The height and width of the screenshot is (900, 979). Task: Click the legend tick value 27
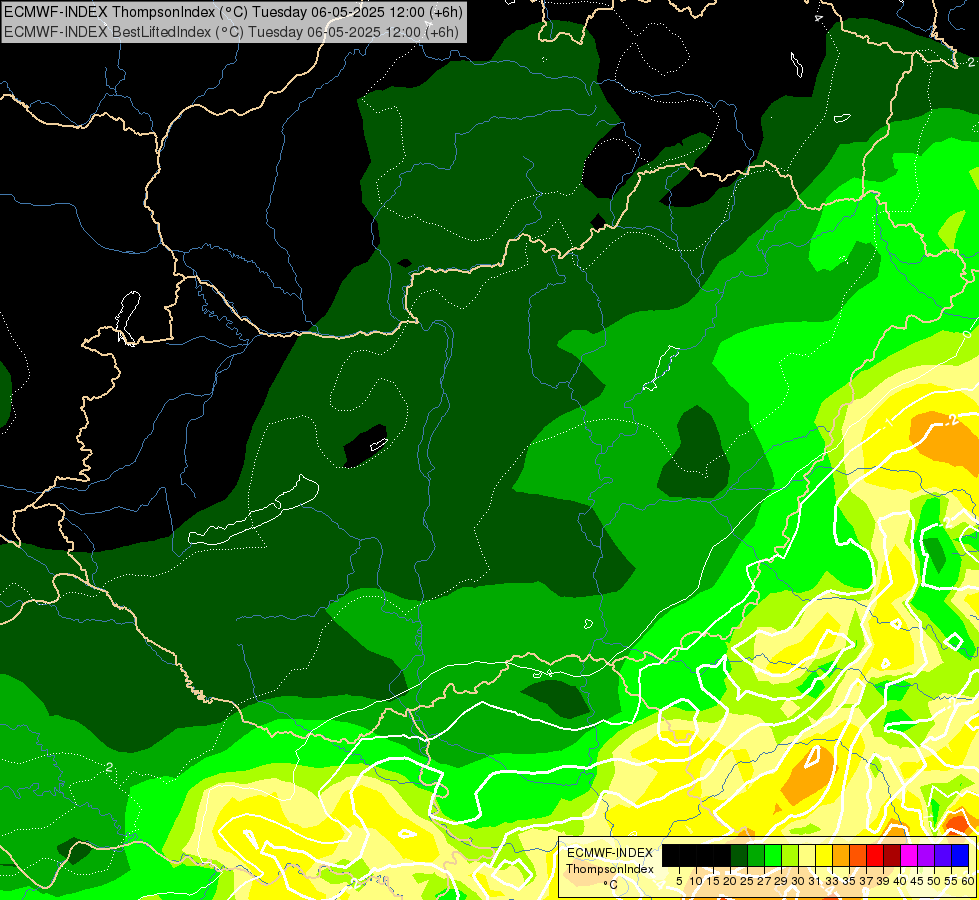764,881
